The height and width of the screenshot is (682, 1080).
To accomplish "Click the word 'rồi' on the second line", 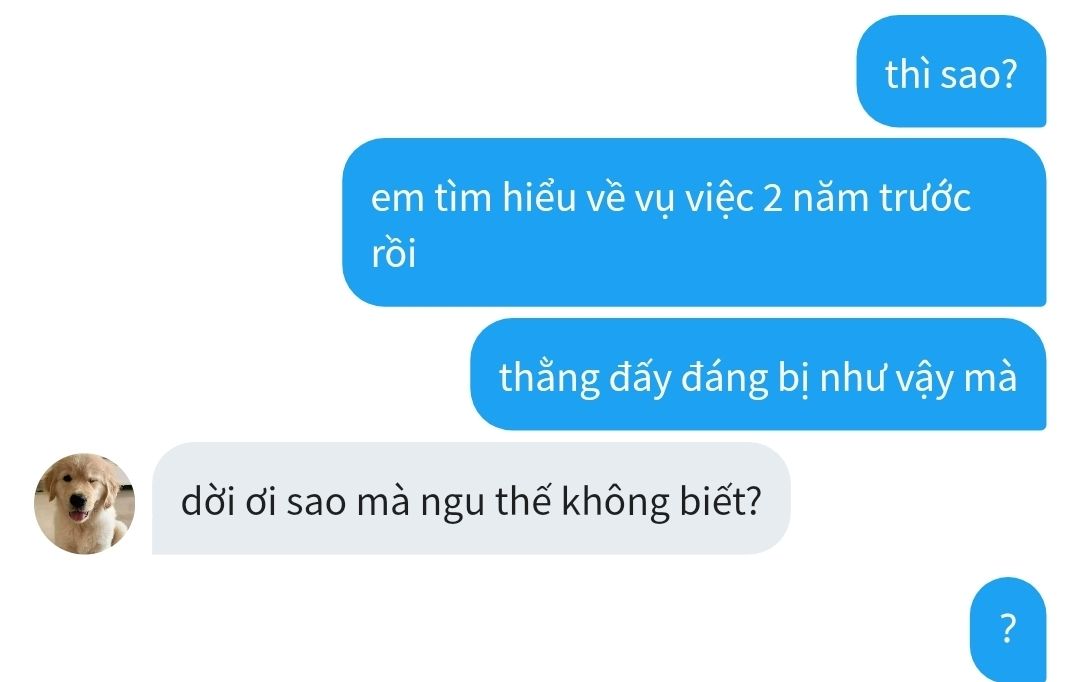I will tap(393, 254).
